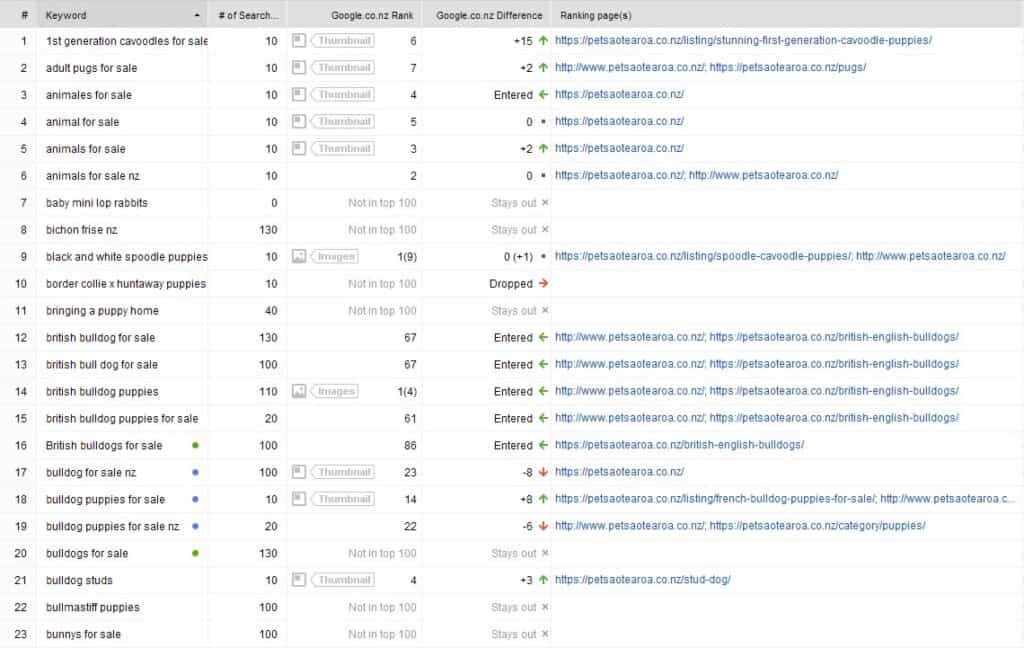1024x648 pixels.
Task: Open the french-bulldog-puppies-for-sale listing link
Action: (x=715, y=498)
